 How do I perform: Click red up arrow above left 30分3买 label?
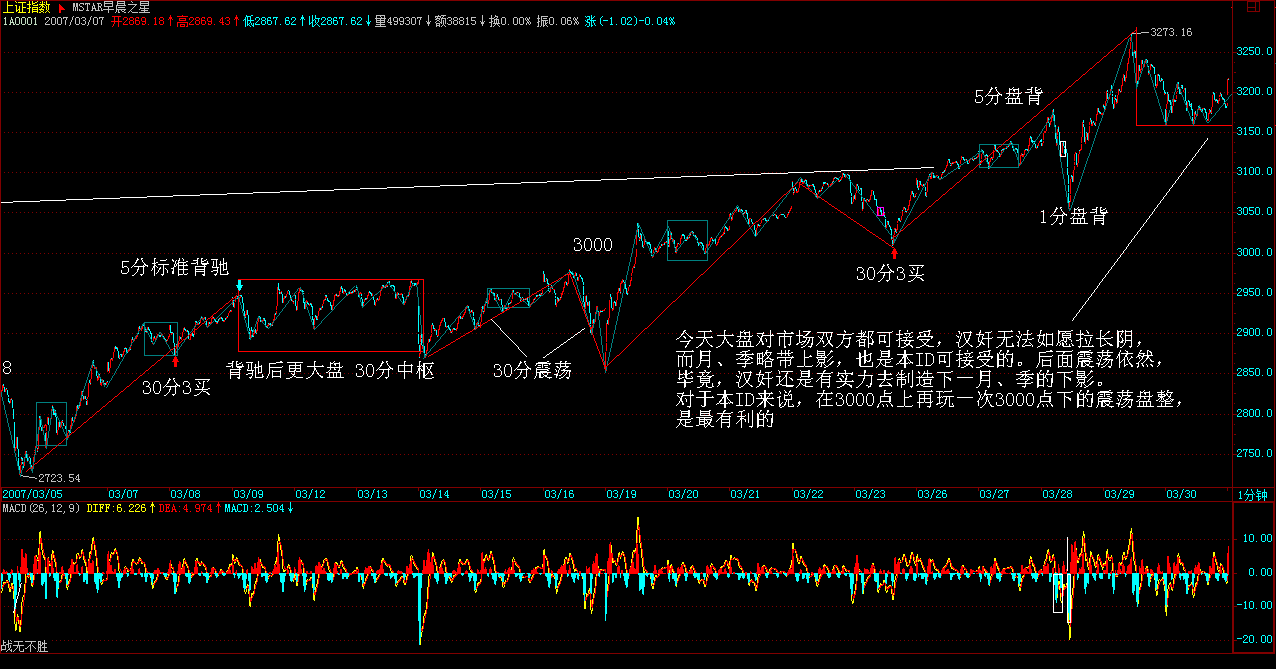(175, 361)
